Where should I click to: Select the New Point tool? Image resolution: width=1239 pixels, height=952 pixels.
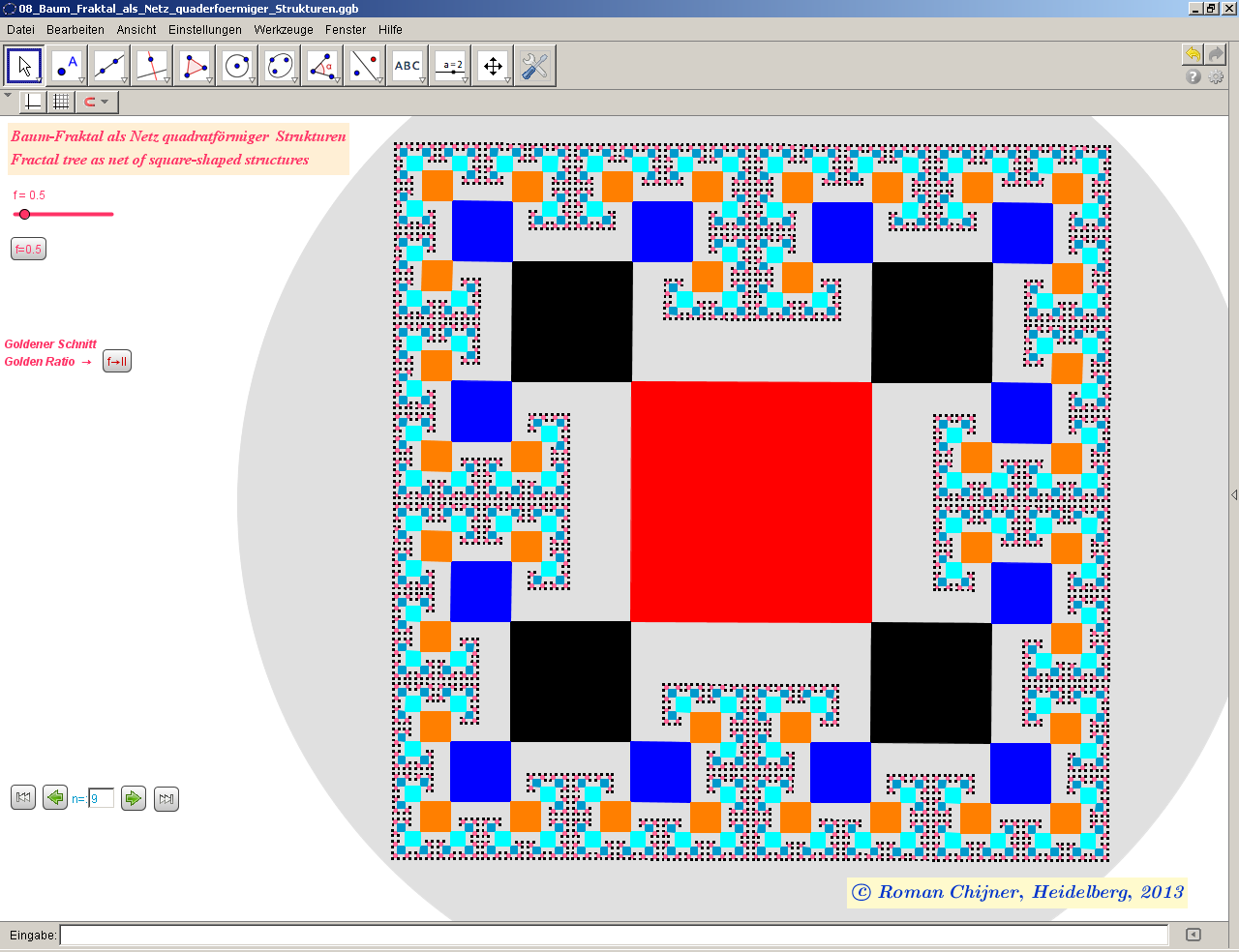click(x=67, y=66)
